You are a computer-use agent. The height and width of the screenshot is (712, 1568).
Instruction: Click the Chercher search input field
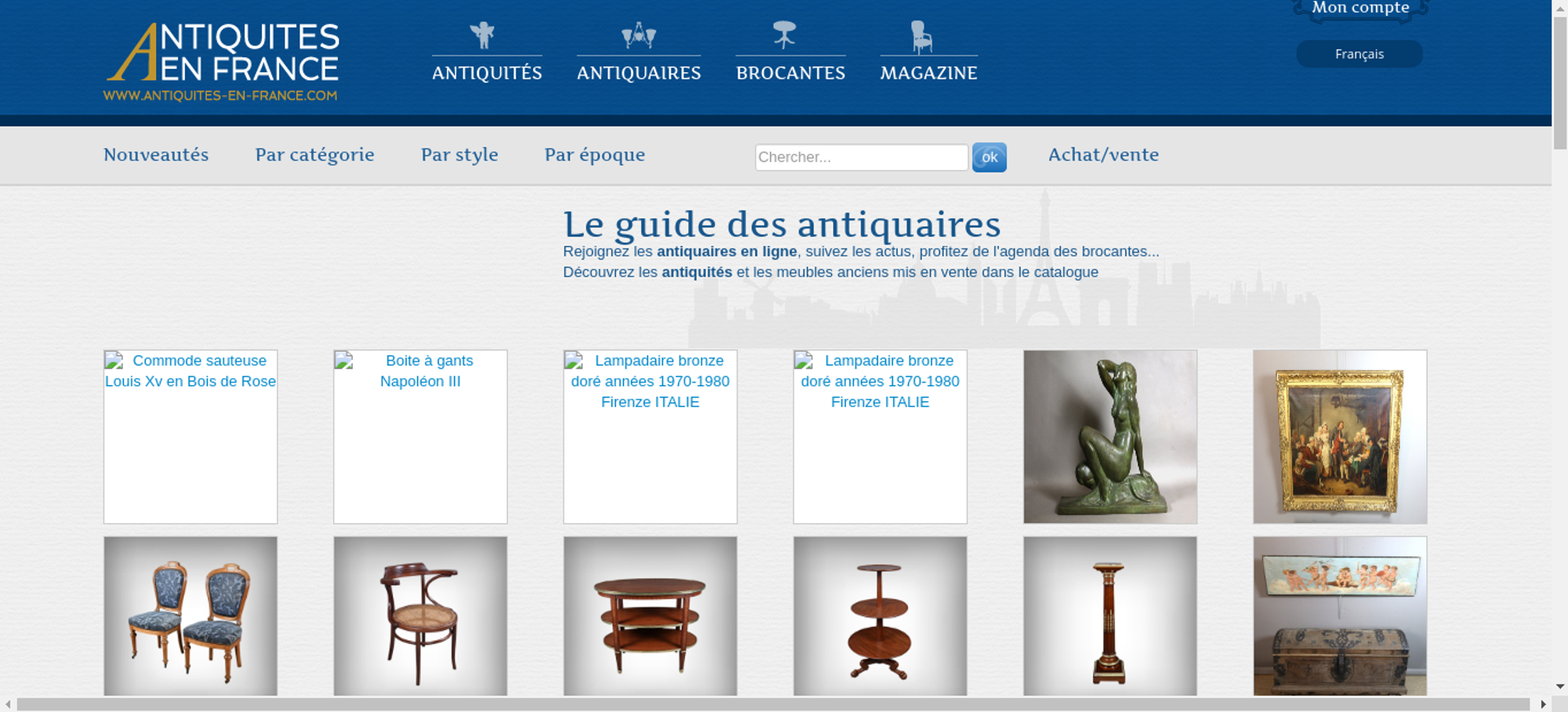point(861,157)
